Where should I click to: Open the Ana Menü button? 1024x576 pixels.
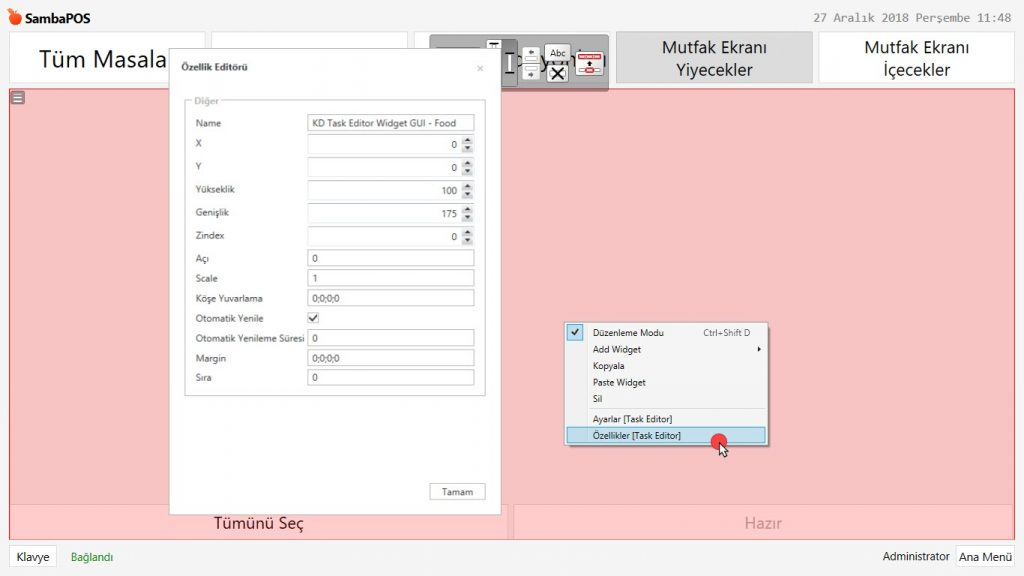[x=985, y=557]
